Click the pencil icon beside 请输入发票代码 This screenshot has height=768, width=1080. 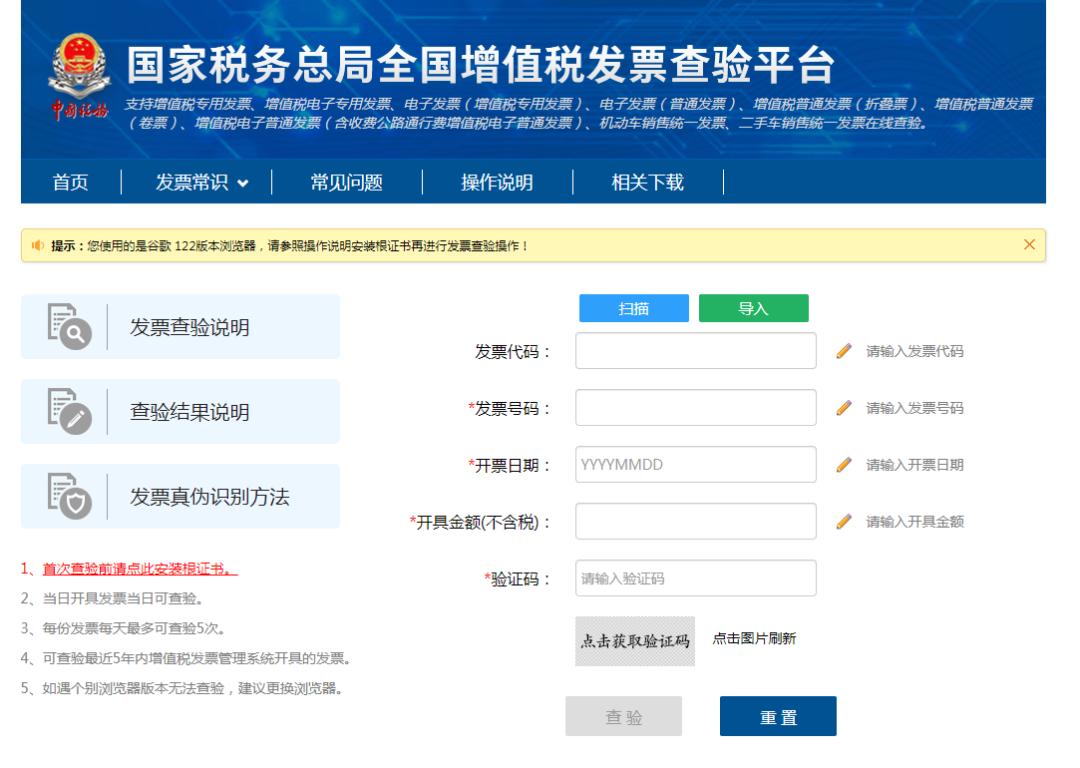click(x=845, y=352)
